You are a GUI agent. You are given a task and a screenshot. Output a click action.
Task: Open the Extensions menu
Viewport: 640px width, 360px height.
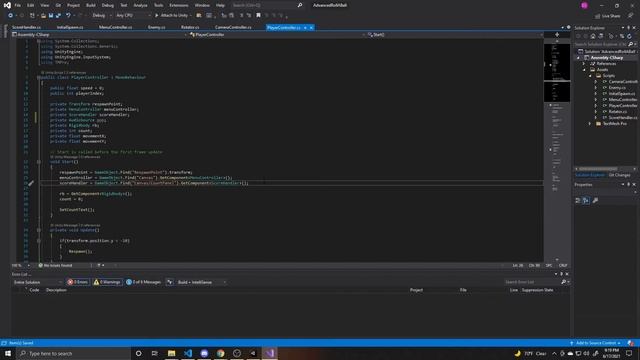click(x=179, y=5)
